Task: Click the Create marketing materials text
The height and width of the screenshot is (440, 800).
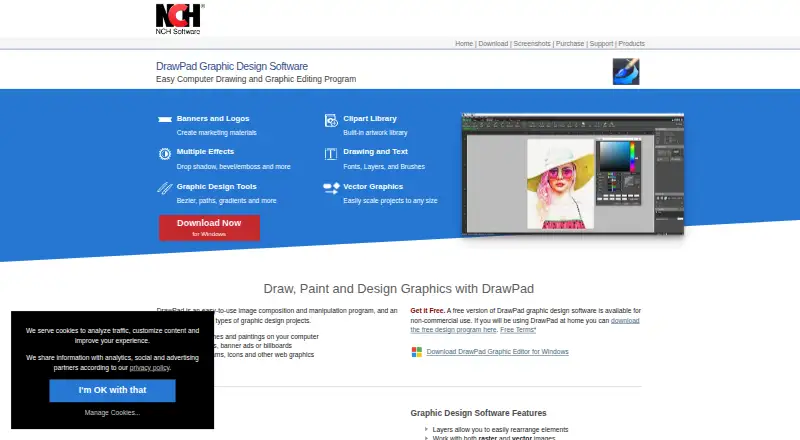Action: tap(216, 133)
